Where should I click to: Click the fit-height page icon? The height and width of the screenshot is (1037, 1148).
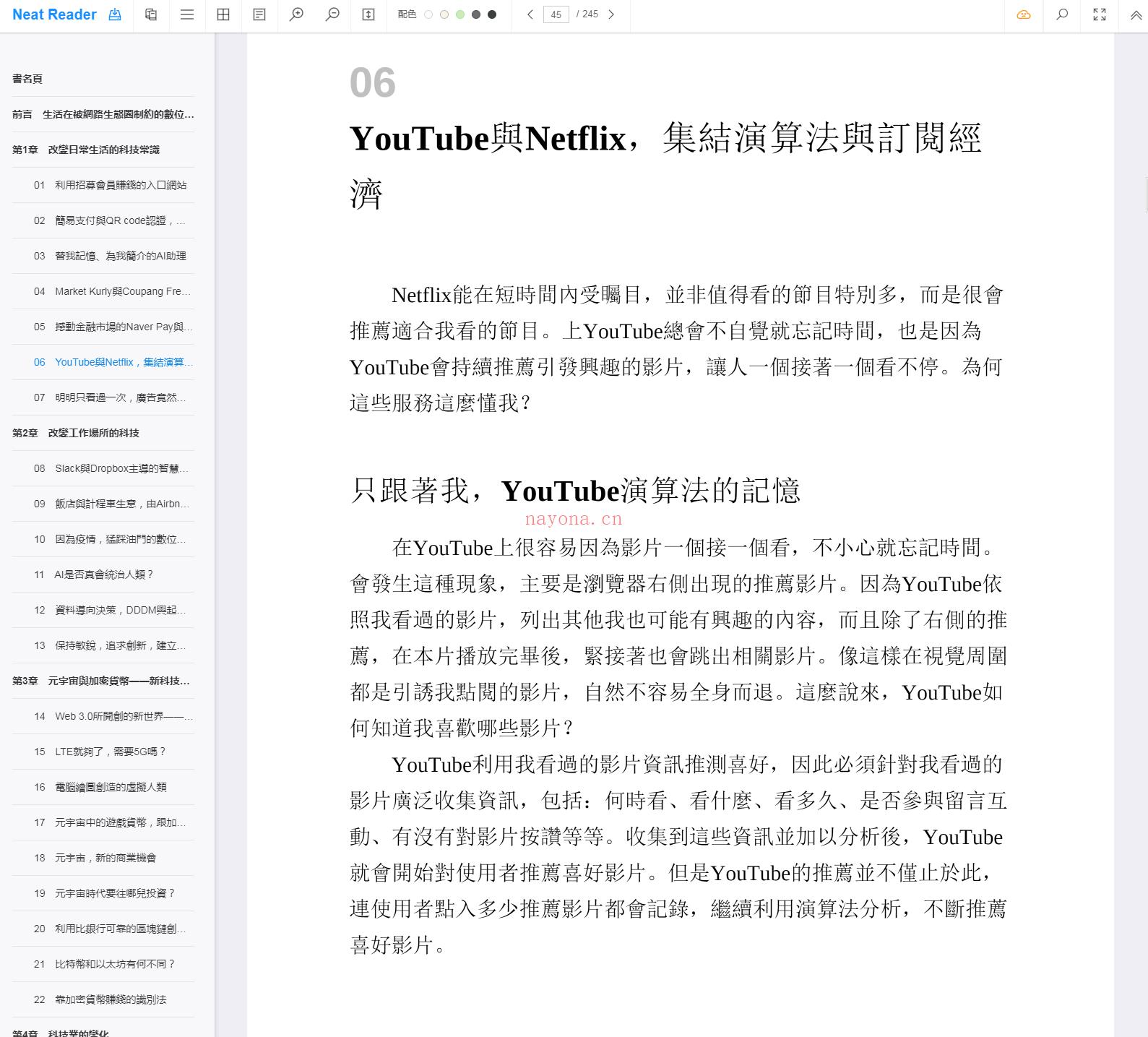coord(368,14)
